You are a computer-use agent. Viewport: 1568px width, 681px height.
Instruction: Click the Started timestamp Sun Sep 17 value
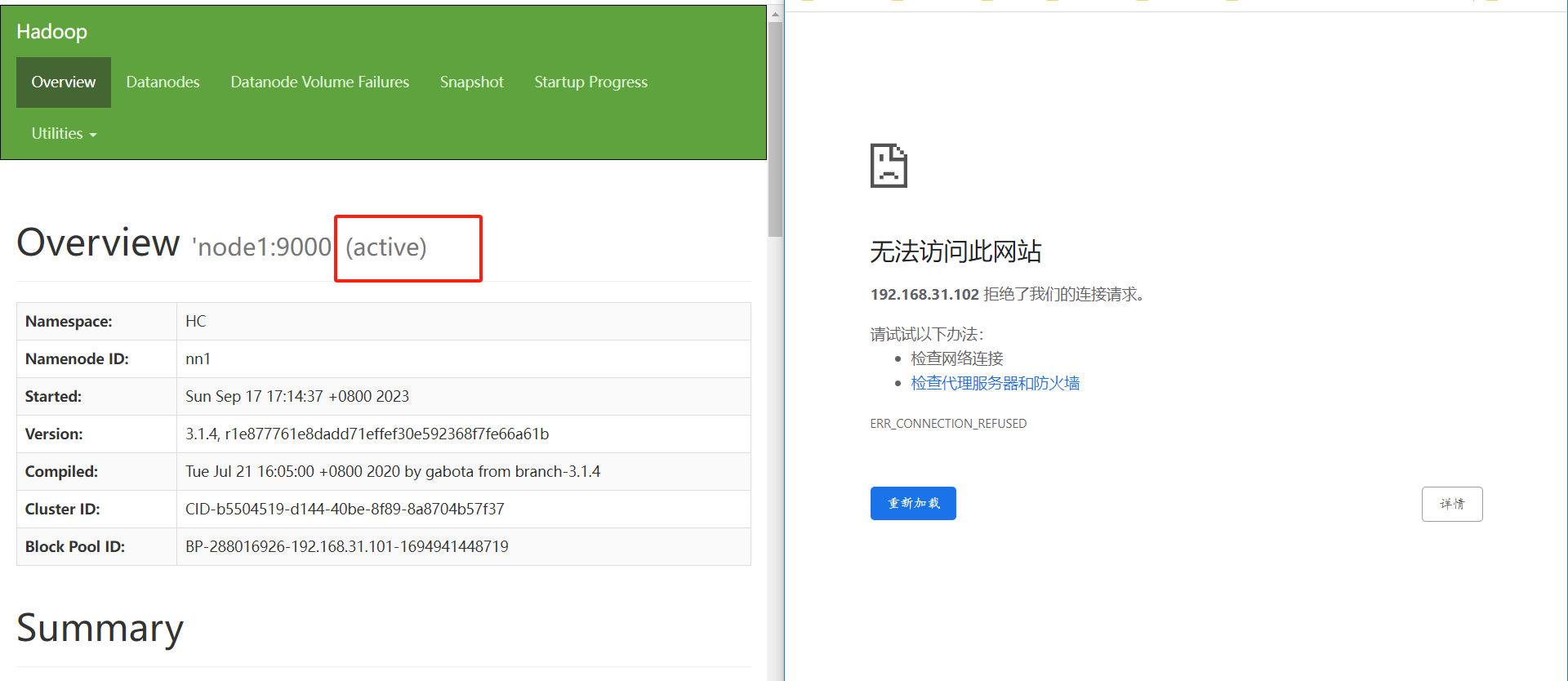(297, 396)
